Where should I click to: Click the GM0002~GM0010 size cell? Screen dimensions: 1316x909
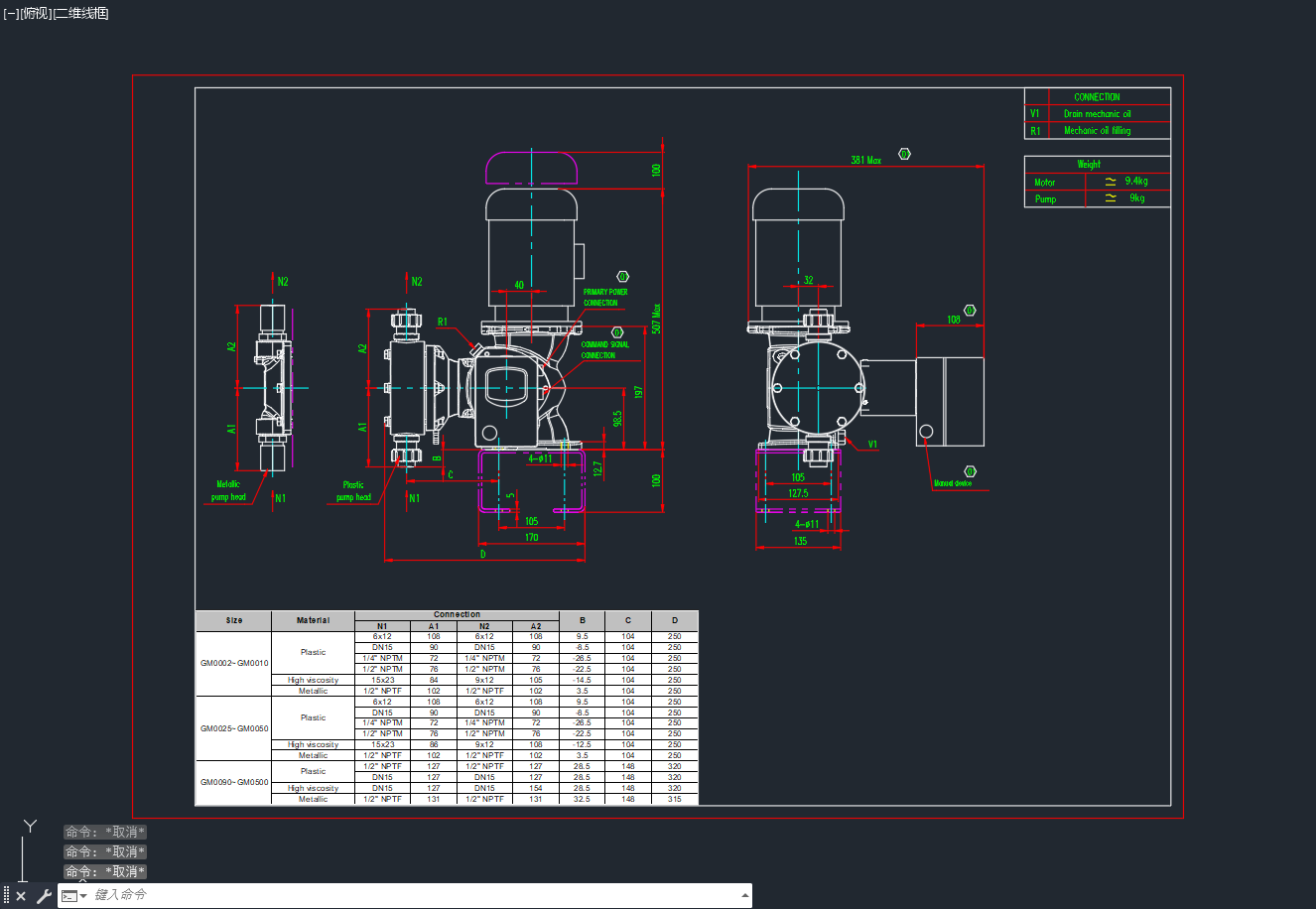point(234,663)
